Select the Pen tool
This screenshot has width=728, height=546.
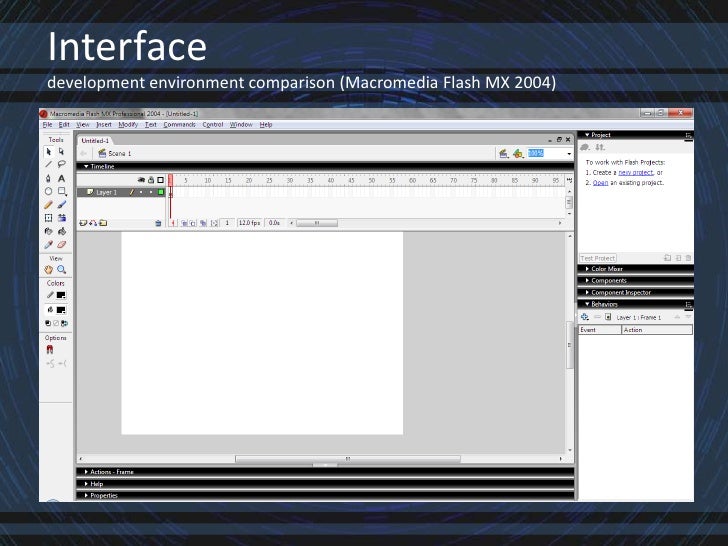pyautogui.click(x=49, y=178)
